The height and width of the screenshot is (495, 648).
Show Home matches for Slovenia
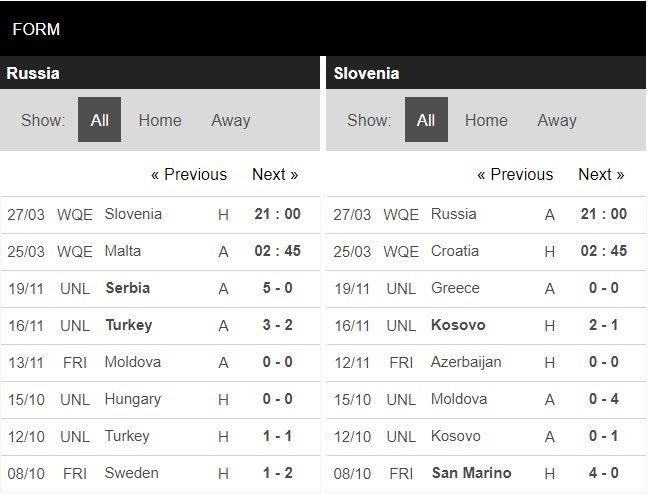(x=486, y=120)
